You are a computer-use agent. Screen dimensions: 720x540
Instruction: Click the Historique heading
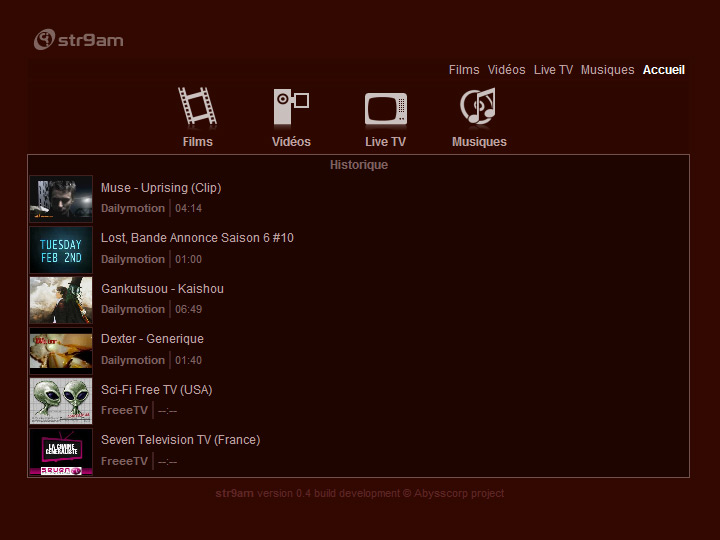tap(359, 165)
